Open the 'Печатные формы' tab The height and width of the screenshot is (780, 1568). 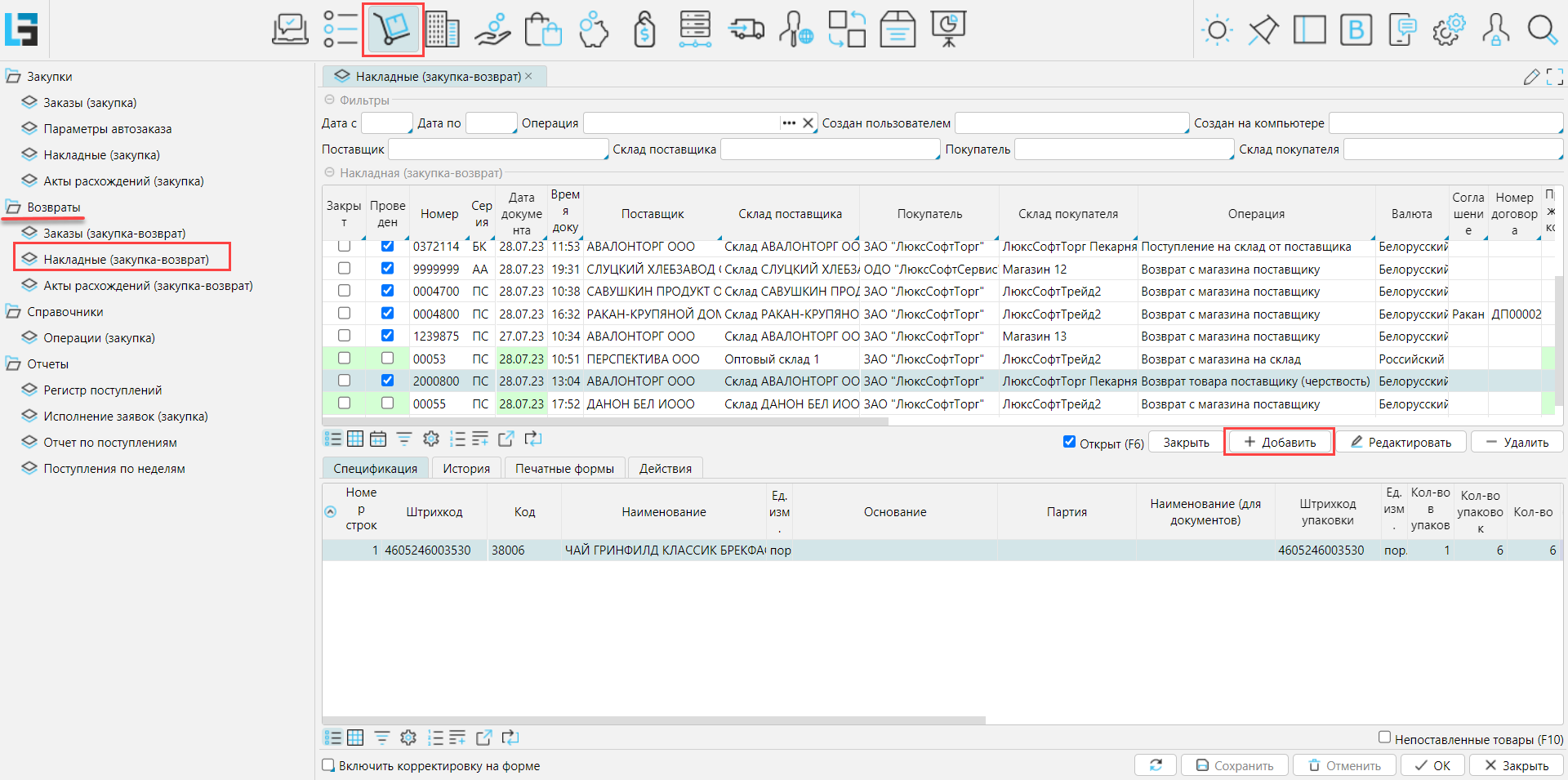pyautogui.click(x=564, y=468)
